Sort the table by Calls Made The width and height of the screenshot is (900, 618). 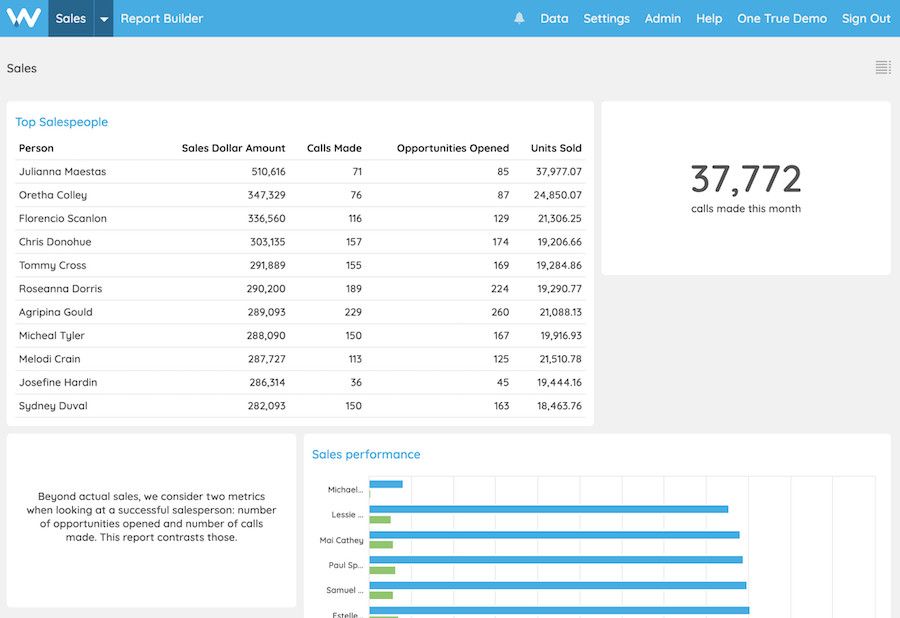pos(335,147)
